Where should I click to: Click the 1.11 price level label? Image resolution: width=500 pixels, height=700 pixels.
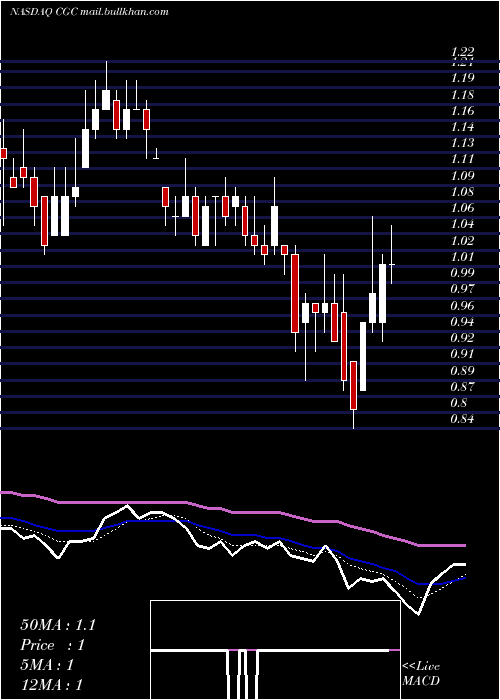tap(462, 159)
